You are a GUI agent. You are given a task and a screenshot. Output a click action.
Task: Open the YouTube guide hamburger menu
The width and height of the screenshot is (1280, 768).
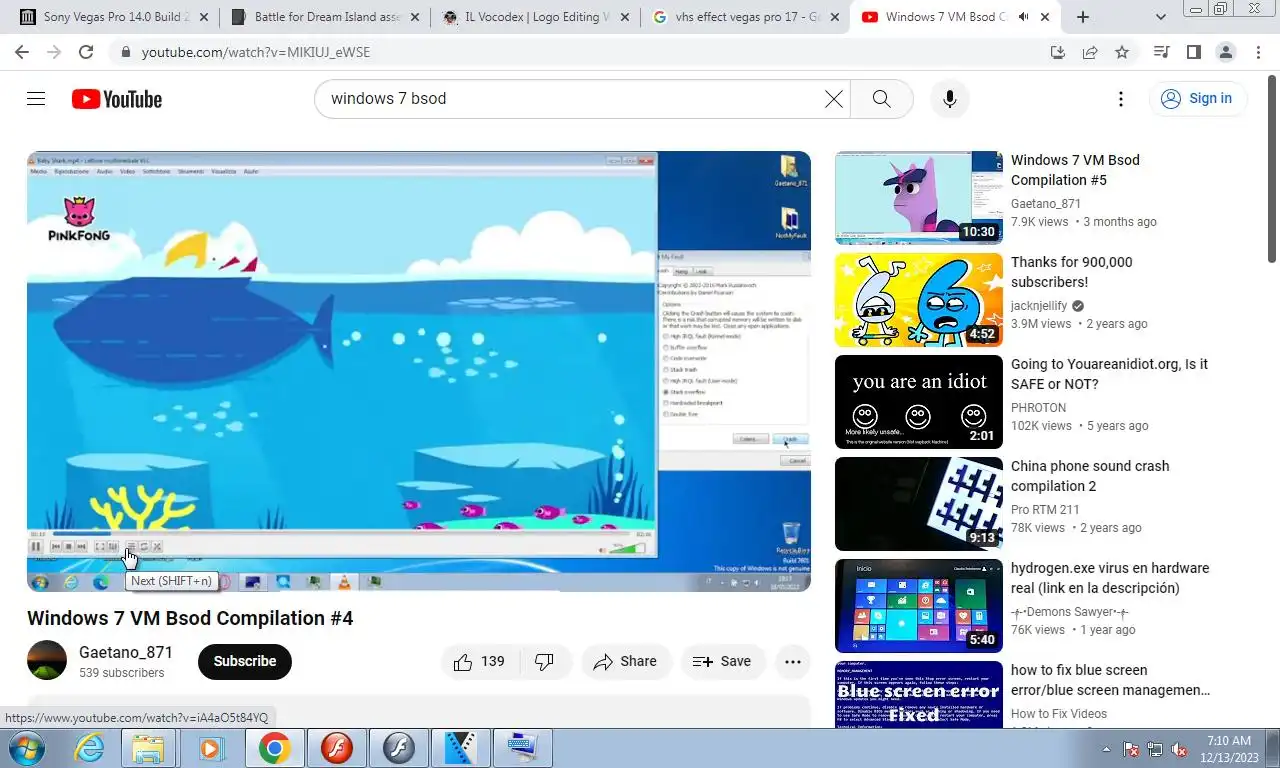[x=36, y=98]
